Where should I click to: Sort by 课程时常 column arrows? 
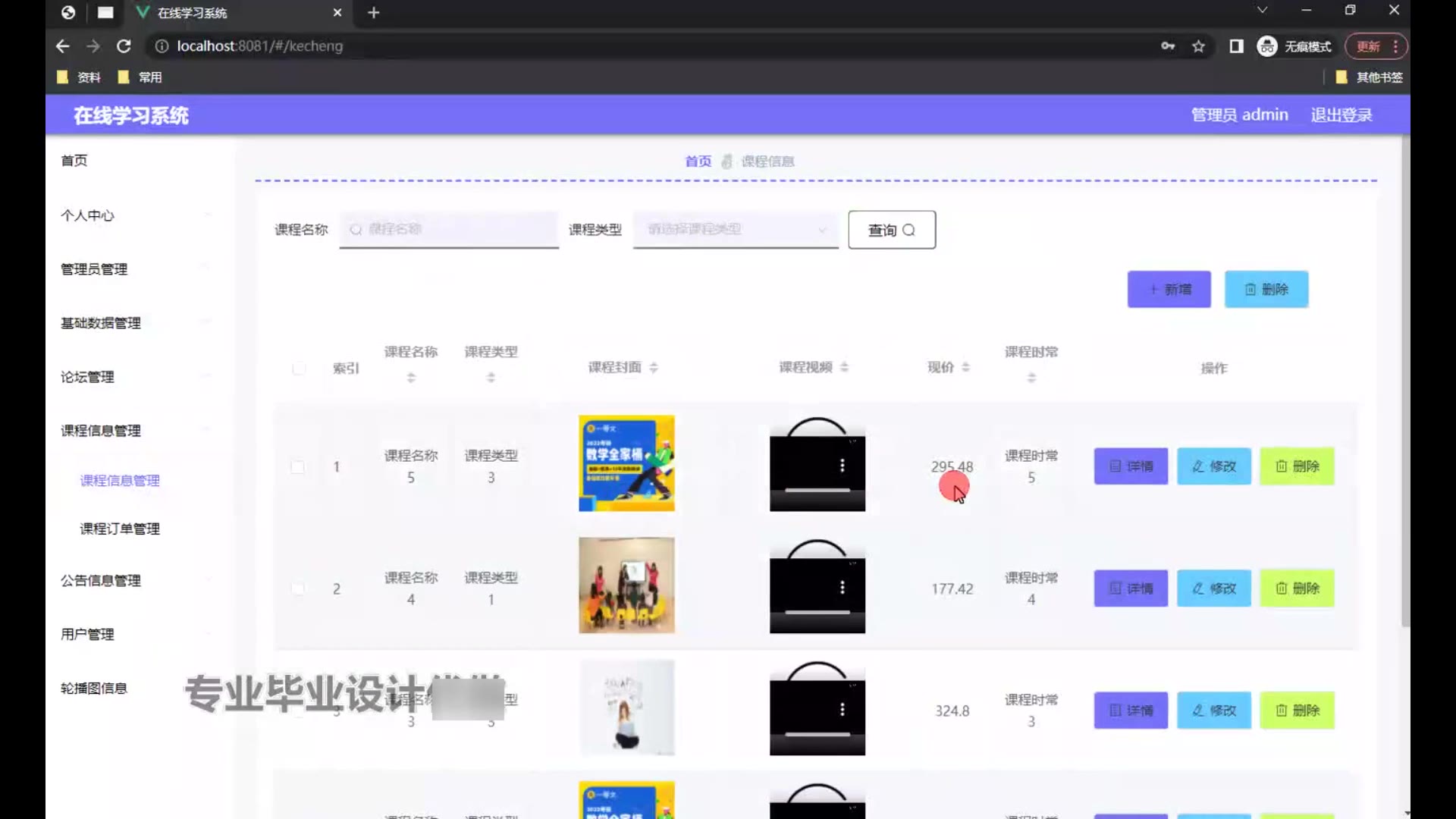point(1031,378)
